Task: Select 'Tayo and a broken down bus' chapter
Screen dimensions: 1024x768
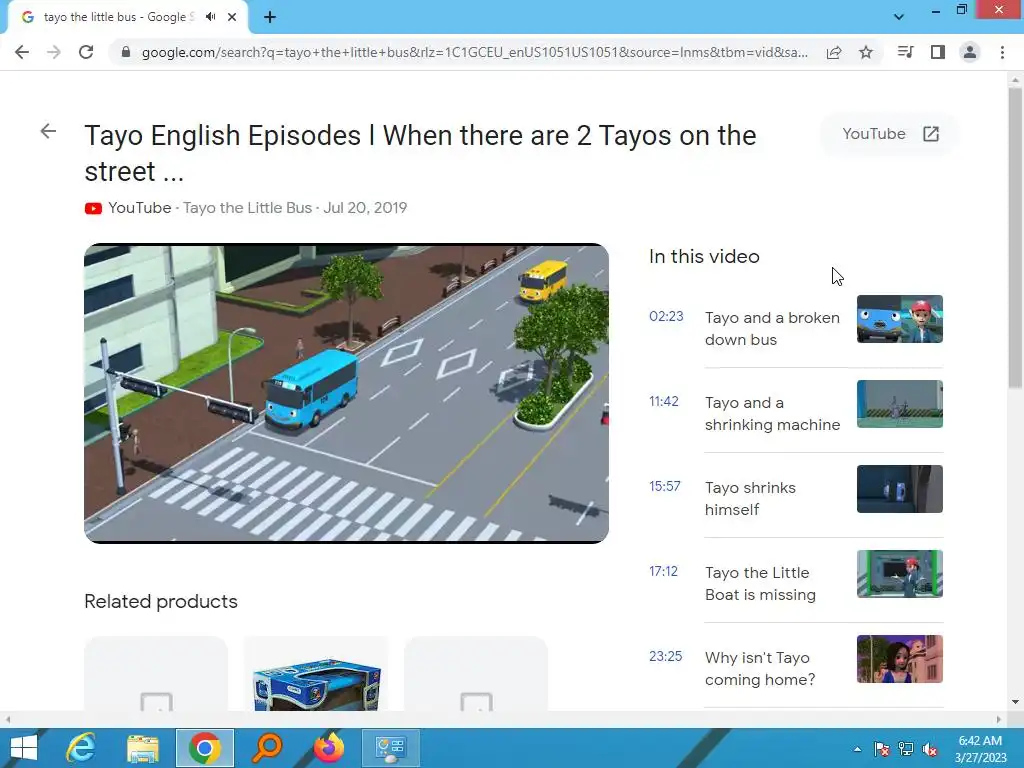Action: (x=772, y=328)
